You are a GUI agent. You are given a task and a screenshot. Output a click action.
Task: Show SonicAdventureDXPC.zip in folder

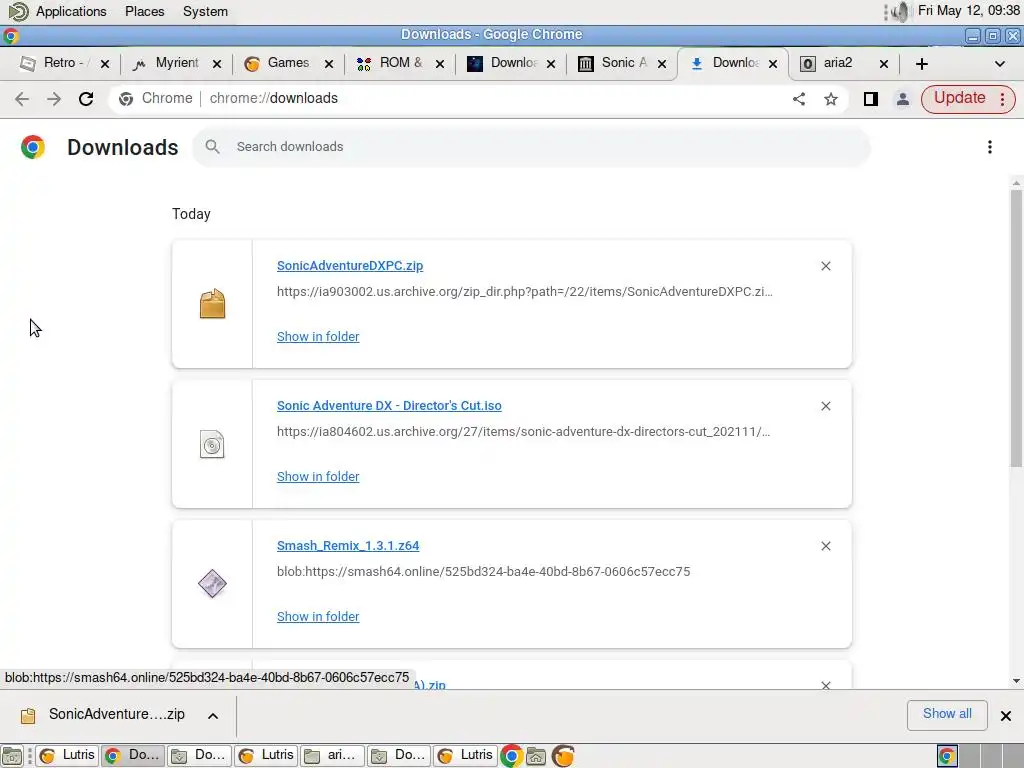point(318,336)
